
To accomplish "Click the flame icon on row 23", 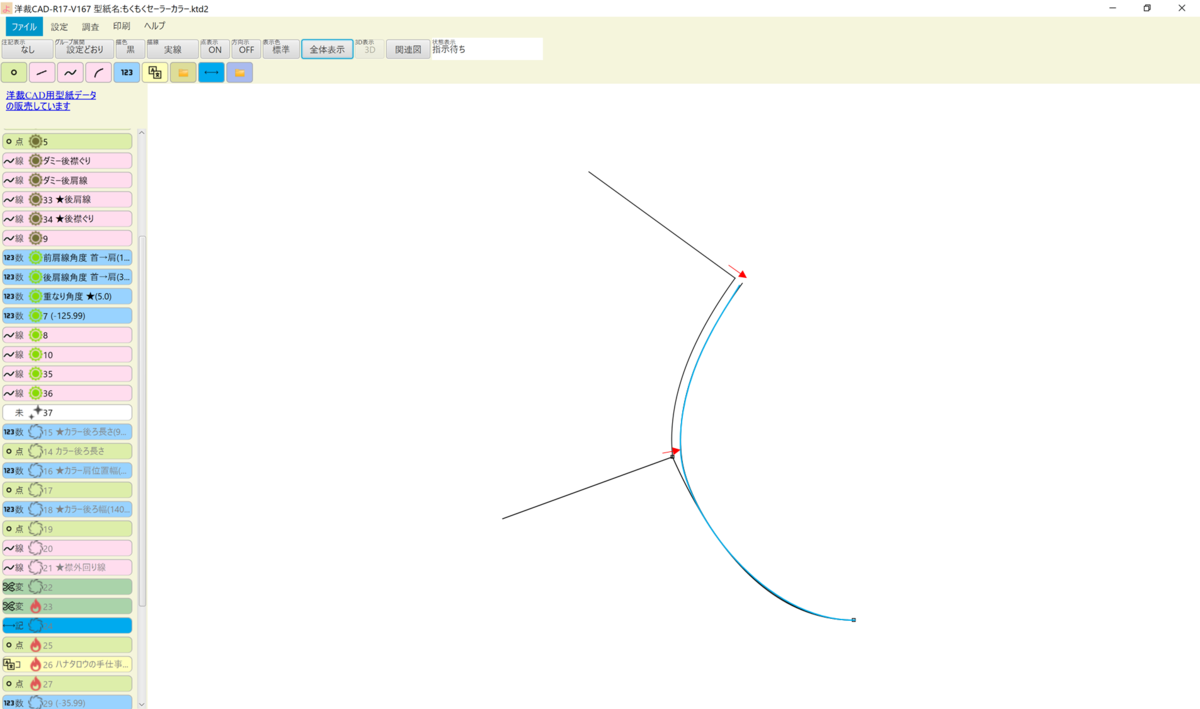I will click(36, 606).
